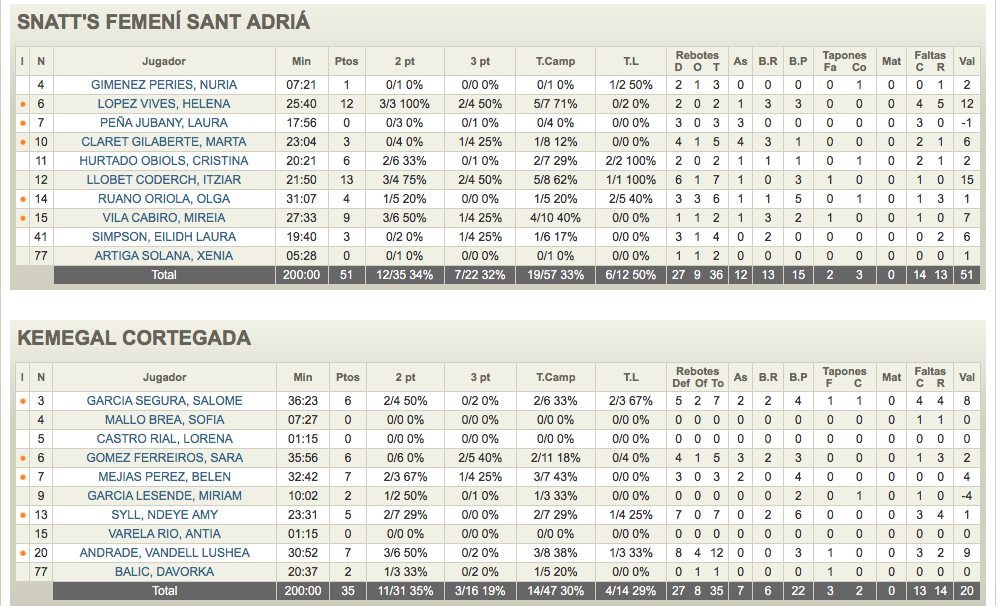This screenshot has height=606, width=997.
Task: Click starter dot beside Peña Jubany, Laura
Action: [x=22, y=123]
